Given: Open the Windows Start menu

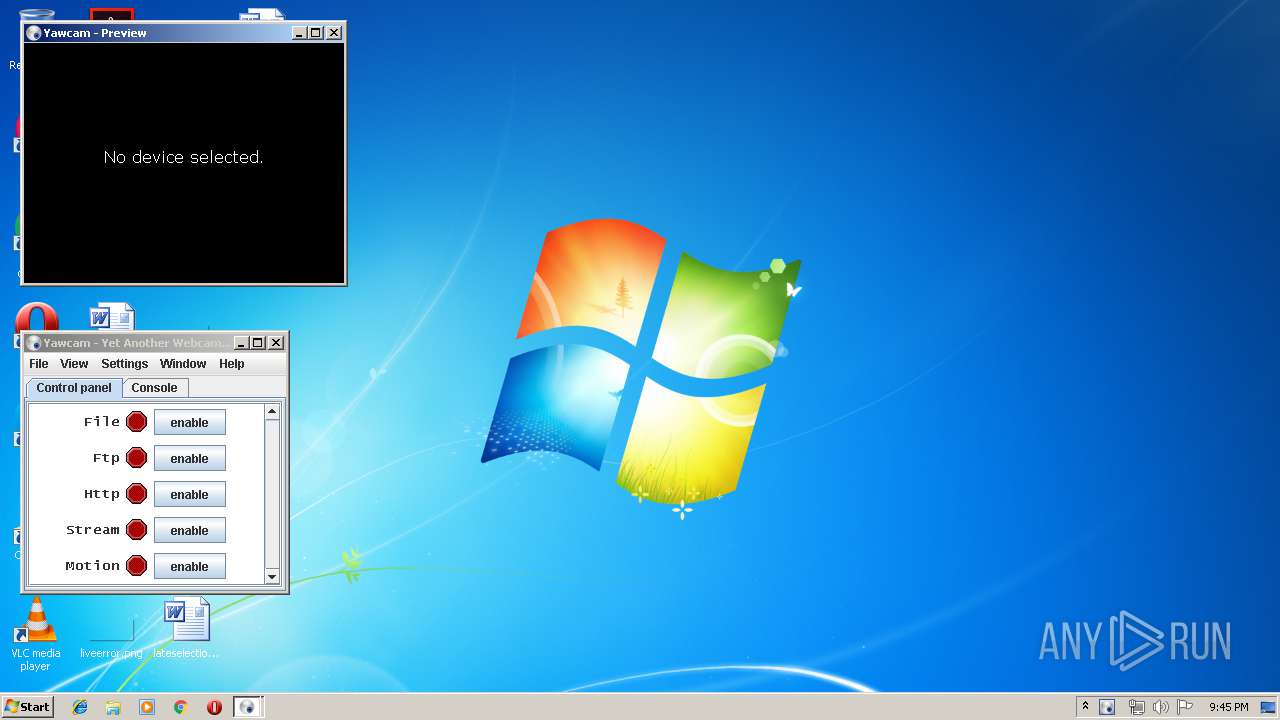Looking at the screenshot, I should point(27,707).
